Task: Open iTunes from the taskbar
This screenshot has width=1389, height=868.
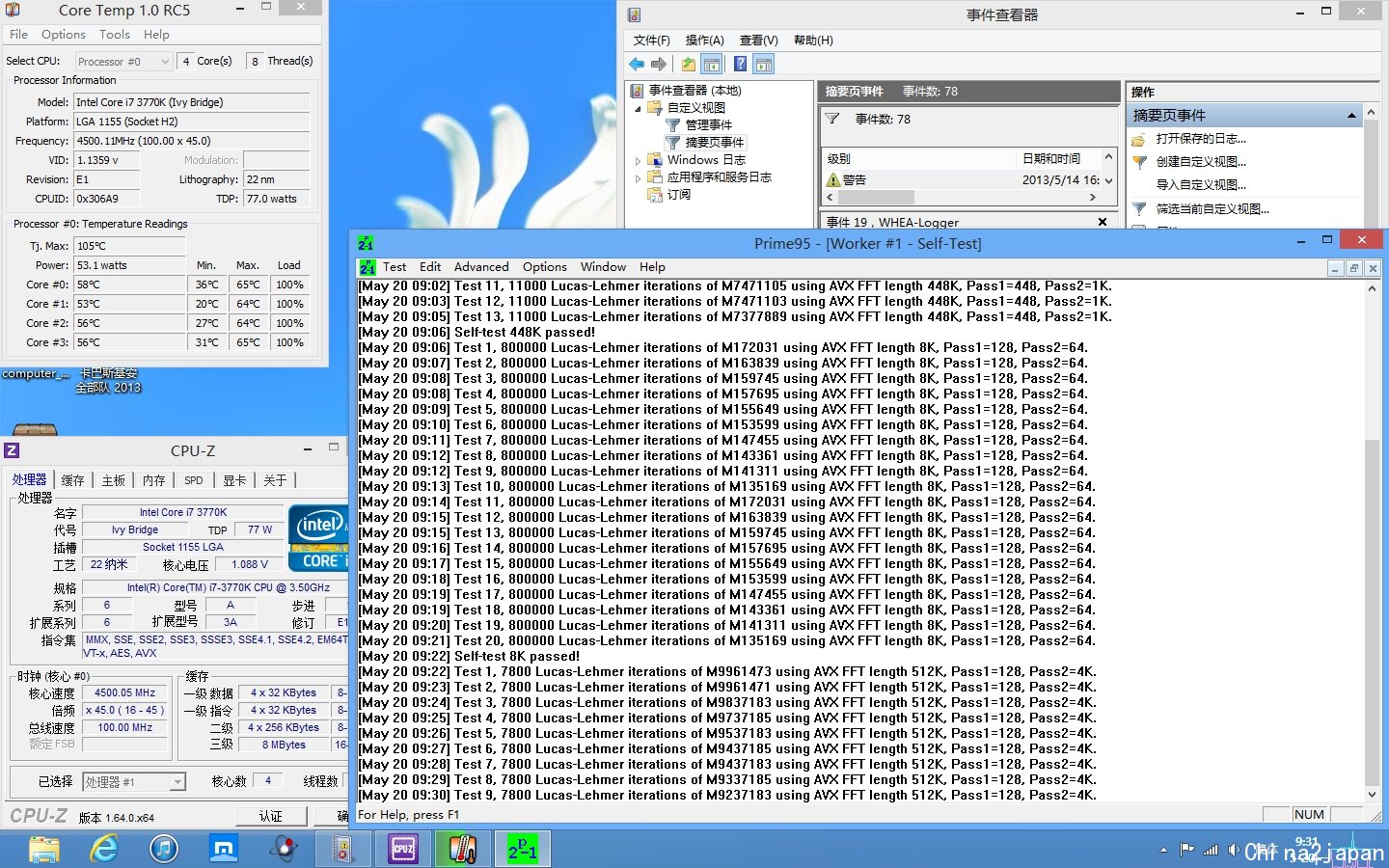Action: tap(164, 849)
